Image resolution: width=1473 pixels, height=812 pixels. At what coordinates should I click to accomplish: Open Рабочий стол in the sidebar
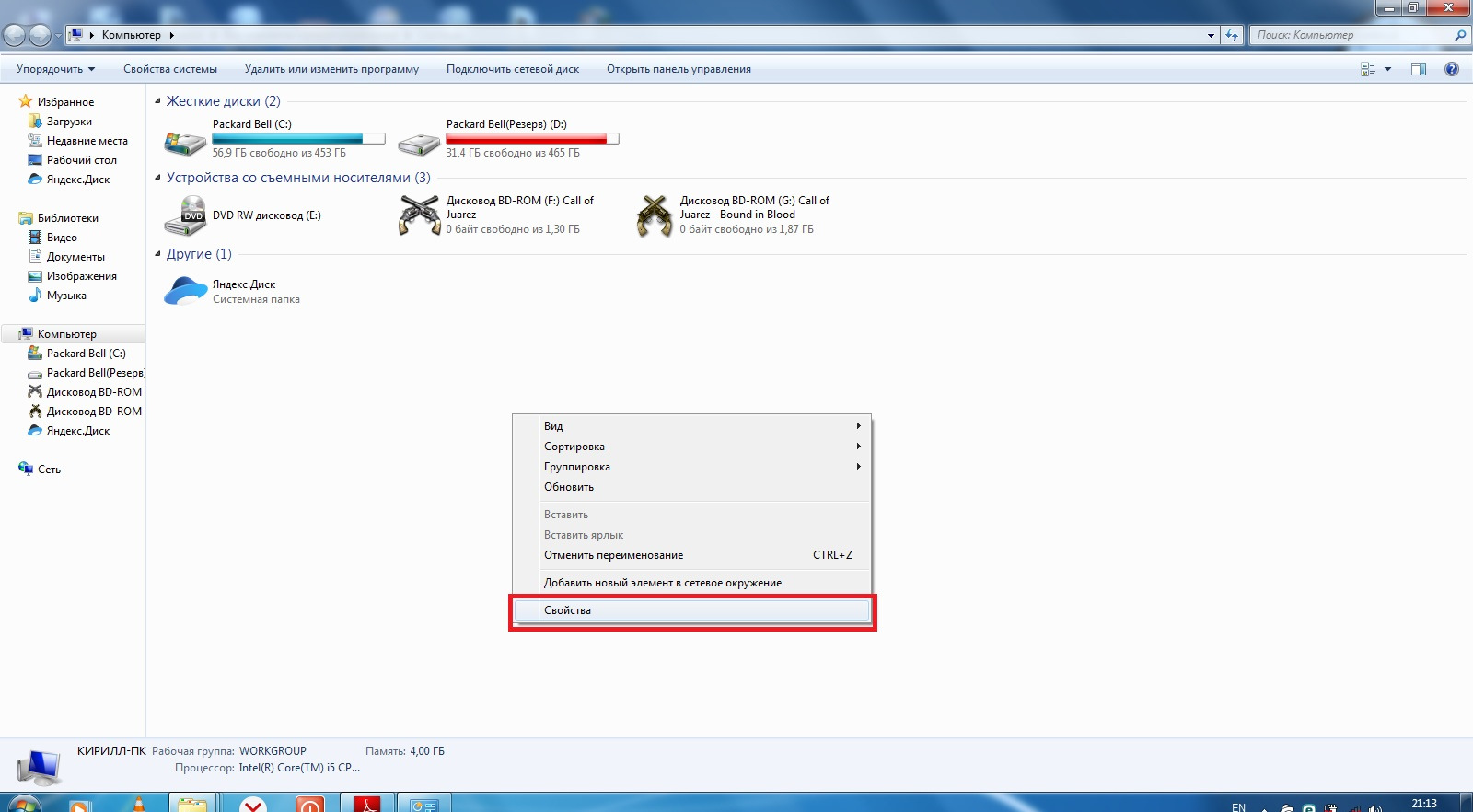[x=81, y=160]
